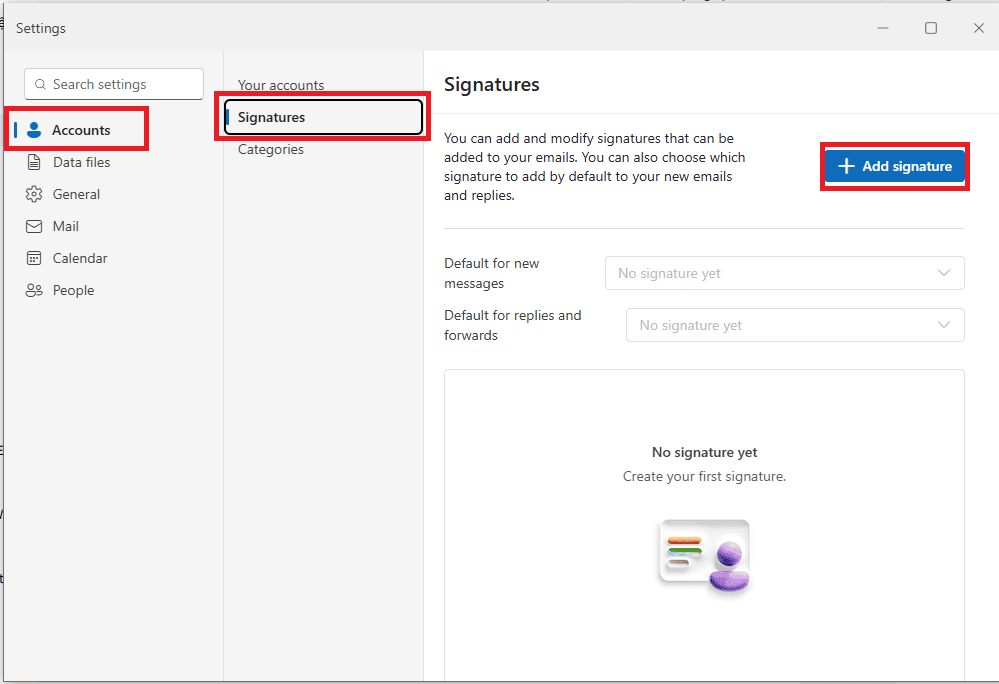This screenshot has height=684, width=999.
Task: Maximize the Settings window
Action: [931, 28]
